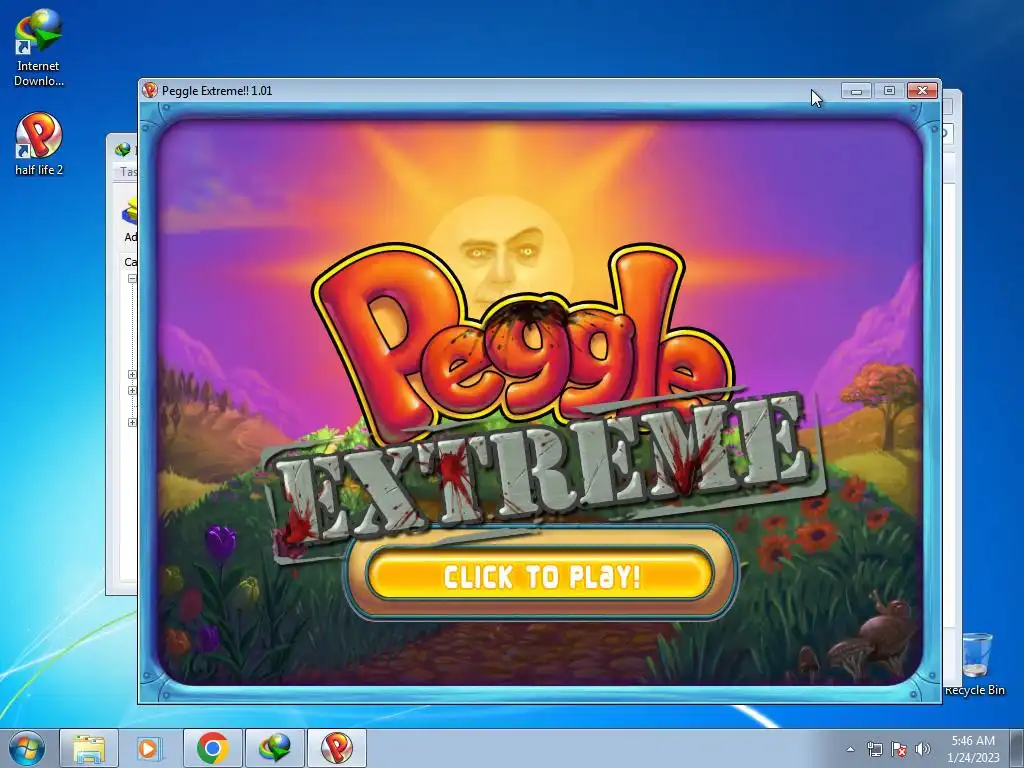Open Tasks menu in background download manager
1024x768 pixels.
(128, 172)
